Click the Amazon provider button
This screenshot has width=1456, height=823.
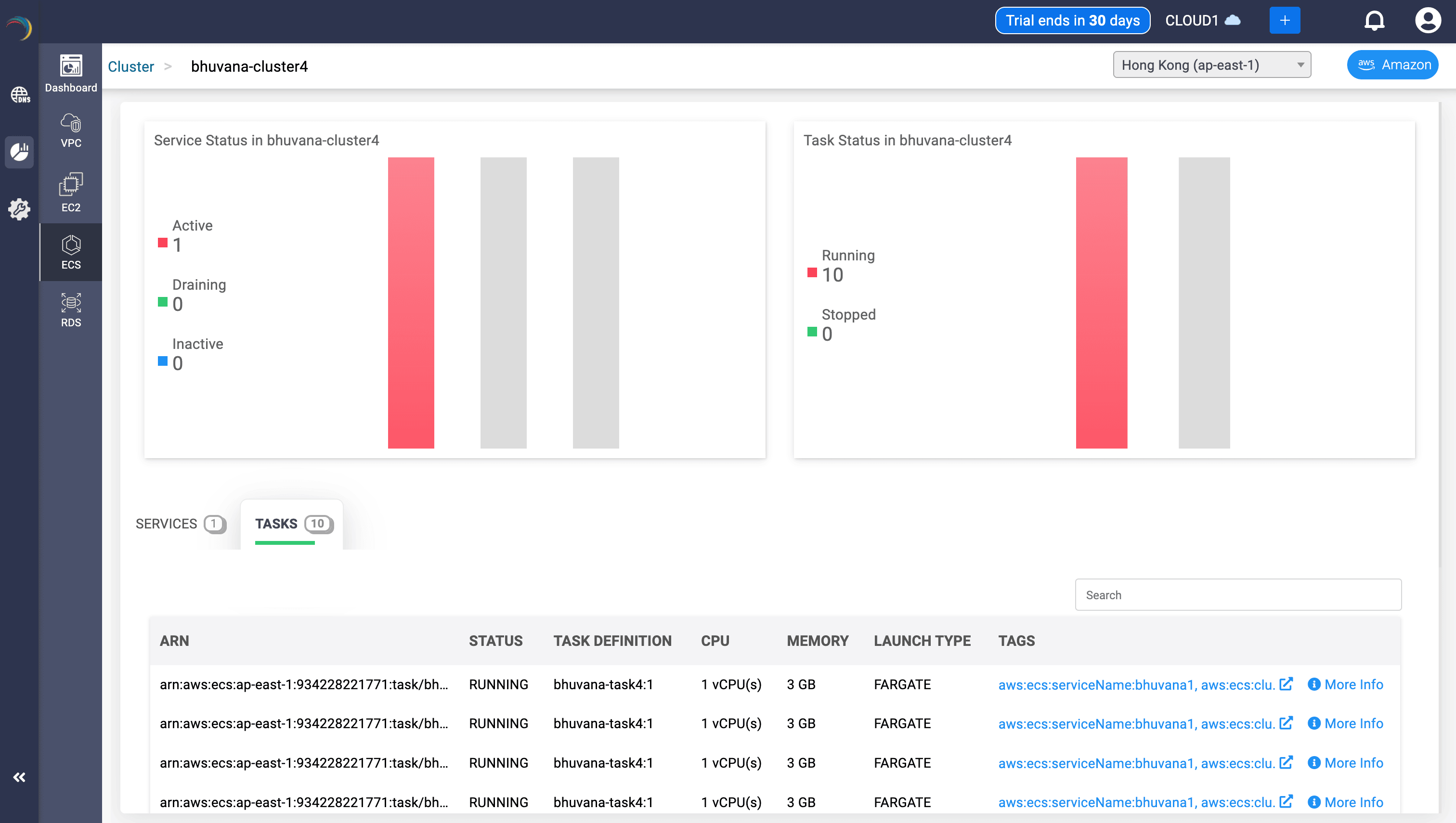pyautogui.click(x=1392, y=65)
